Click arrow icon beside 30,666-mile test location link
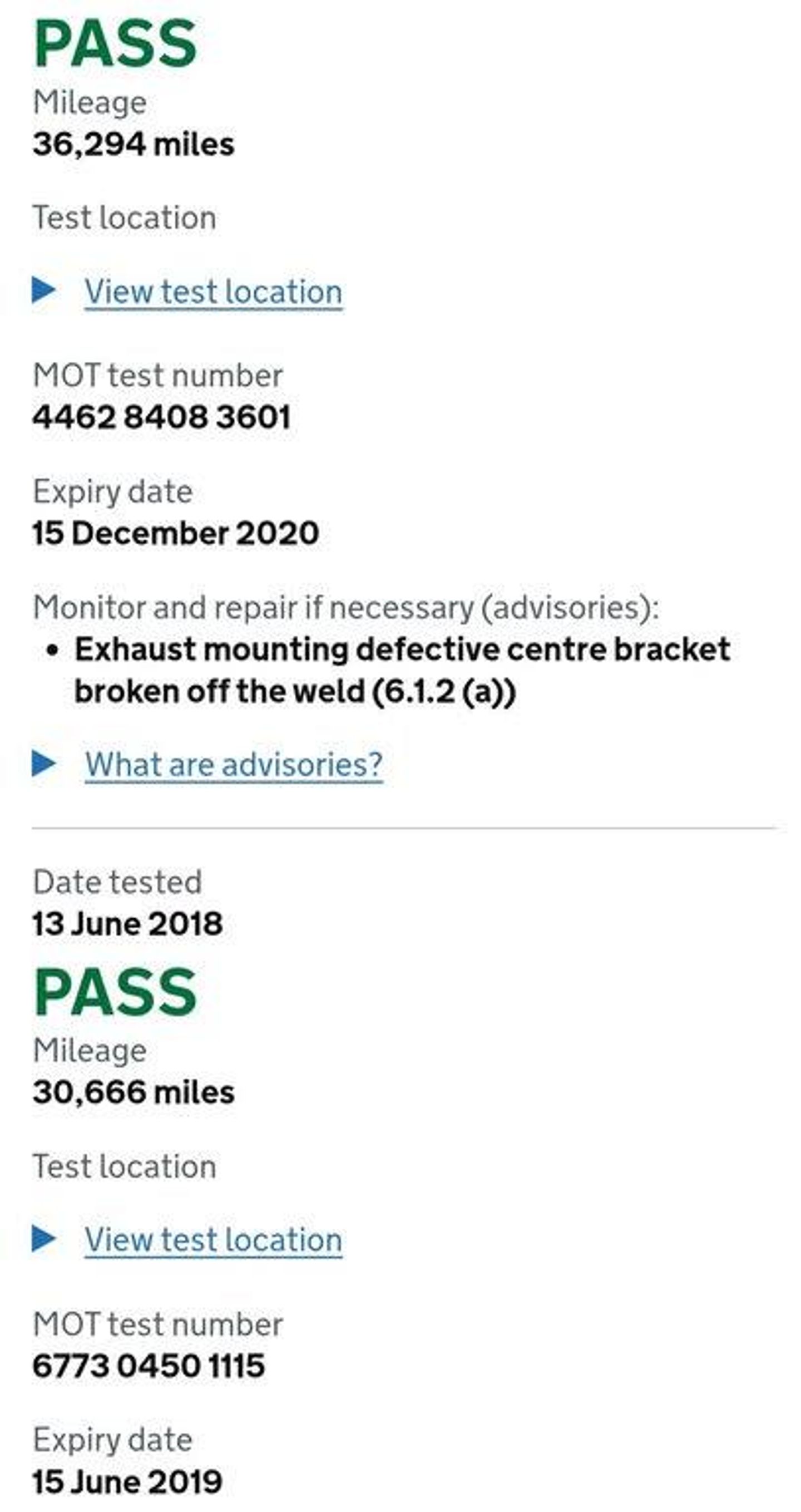 (x=44, y=1237)
